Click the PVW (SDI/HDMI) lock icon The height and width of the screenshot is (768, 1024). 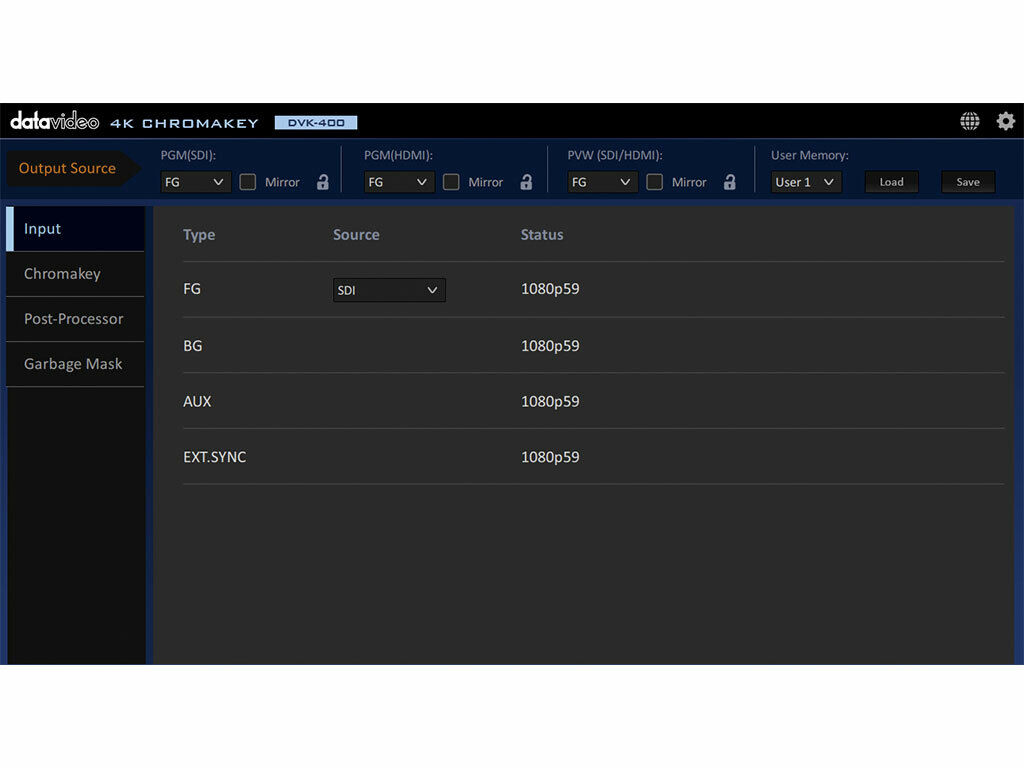[x=730, y=182]
